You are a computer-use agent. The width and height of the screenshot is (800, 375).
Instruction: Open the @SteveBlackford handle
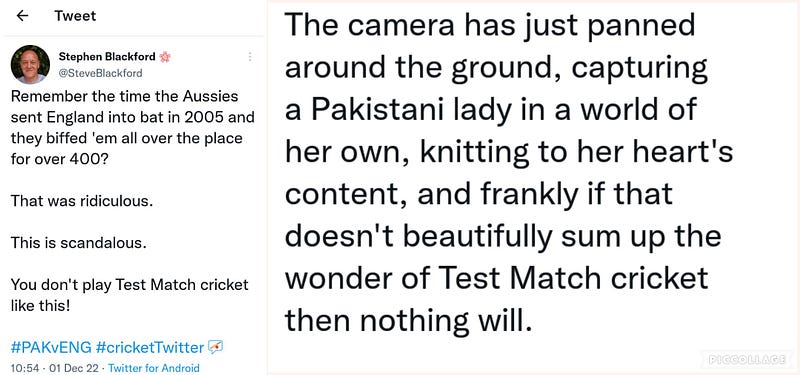(101, 73)
